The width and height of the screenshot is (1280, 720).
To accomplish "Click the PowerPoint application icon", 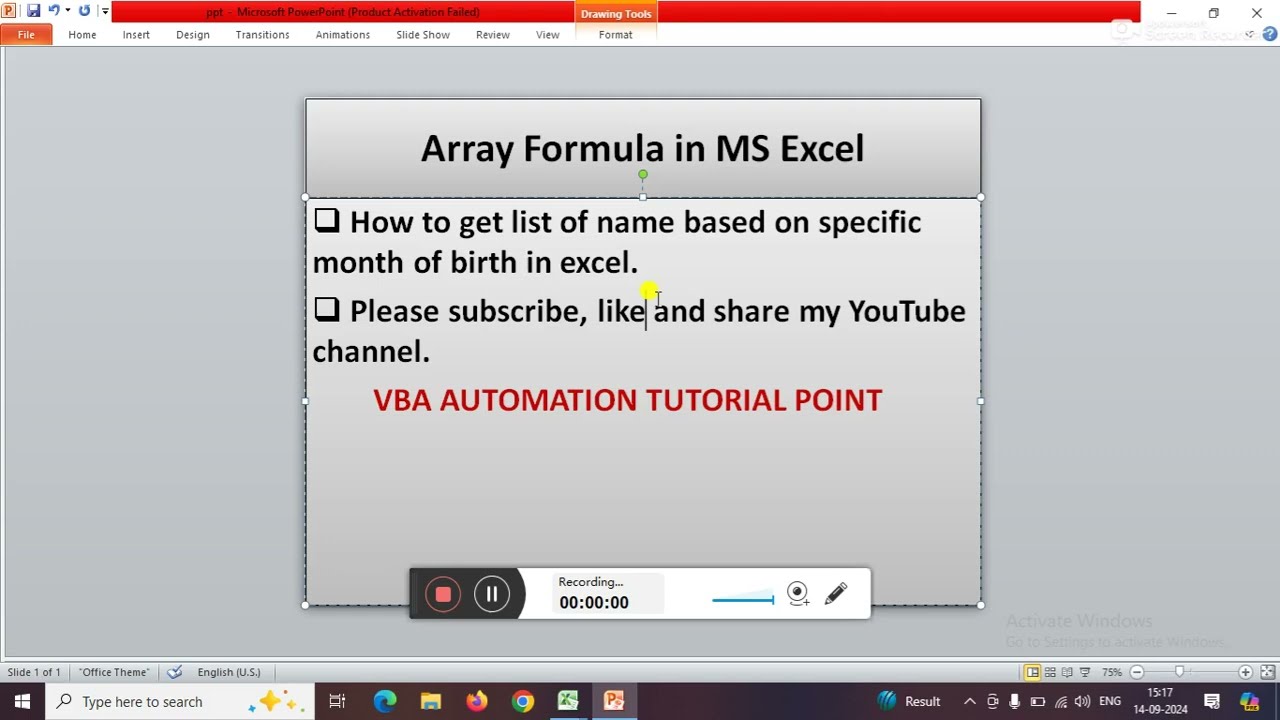I will click(x=9, y=11).
